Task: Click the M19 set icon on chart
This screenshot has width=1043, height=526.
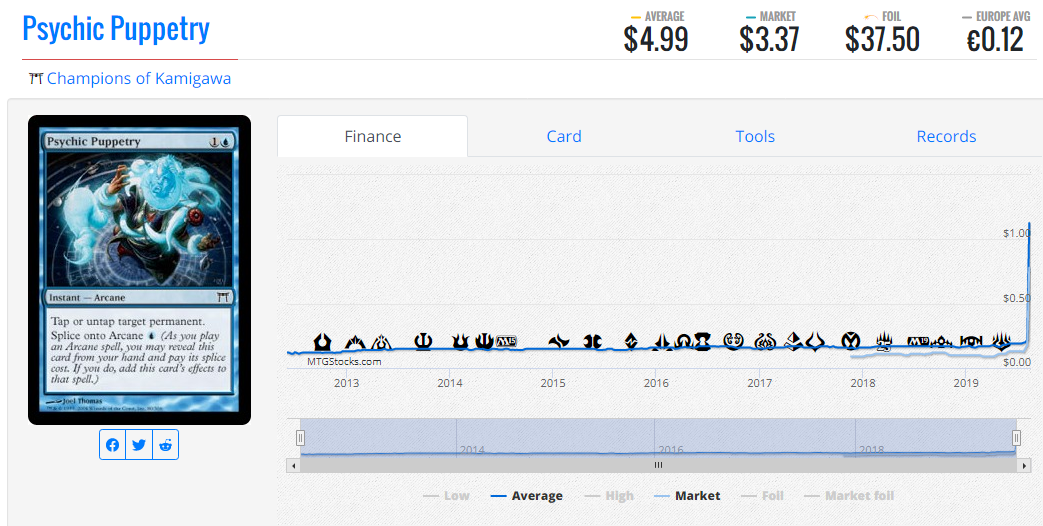Action: 919,342
